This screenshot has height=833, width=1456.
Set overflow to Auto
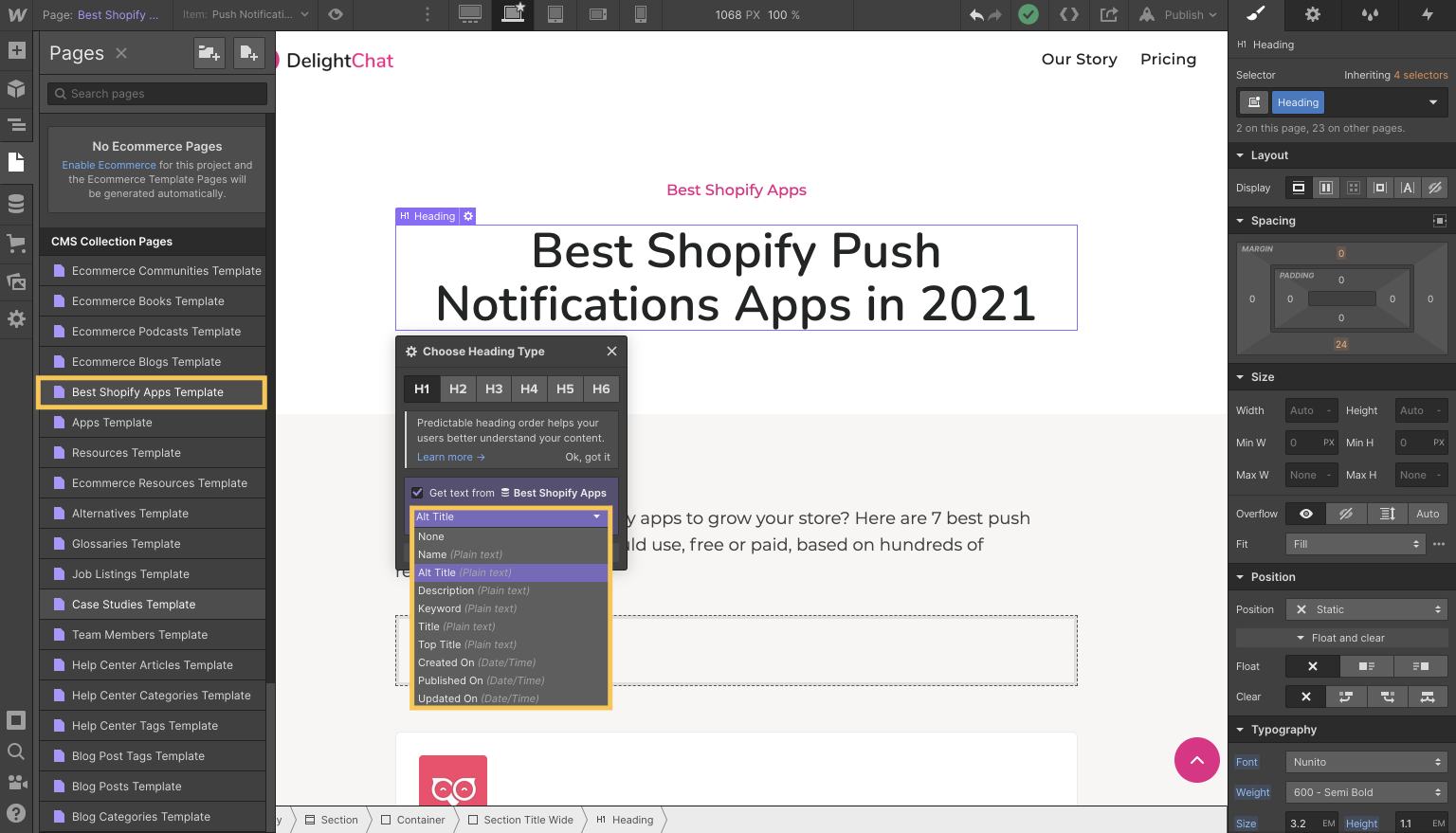[x=1428, y=514]
